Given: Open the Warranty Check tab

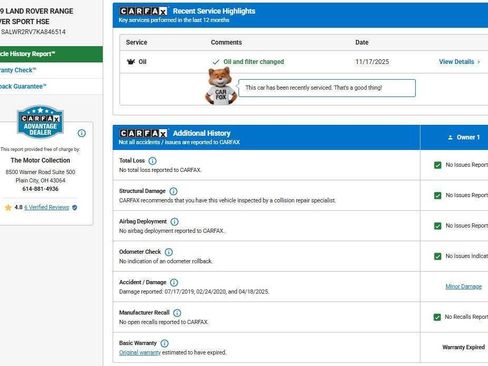Looking at the screenshot, I should (x=51, y=70).
